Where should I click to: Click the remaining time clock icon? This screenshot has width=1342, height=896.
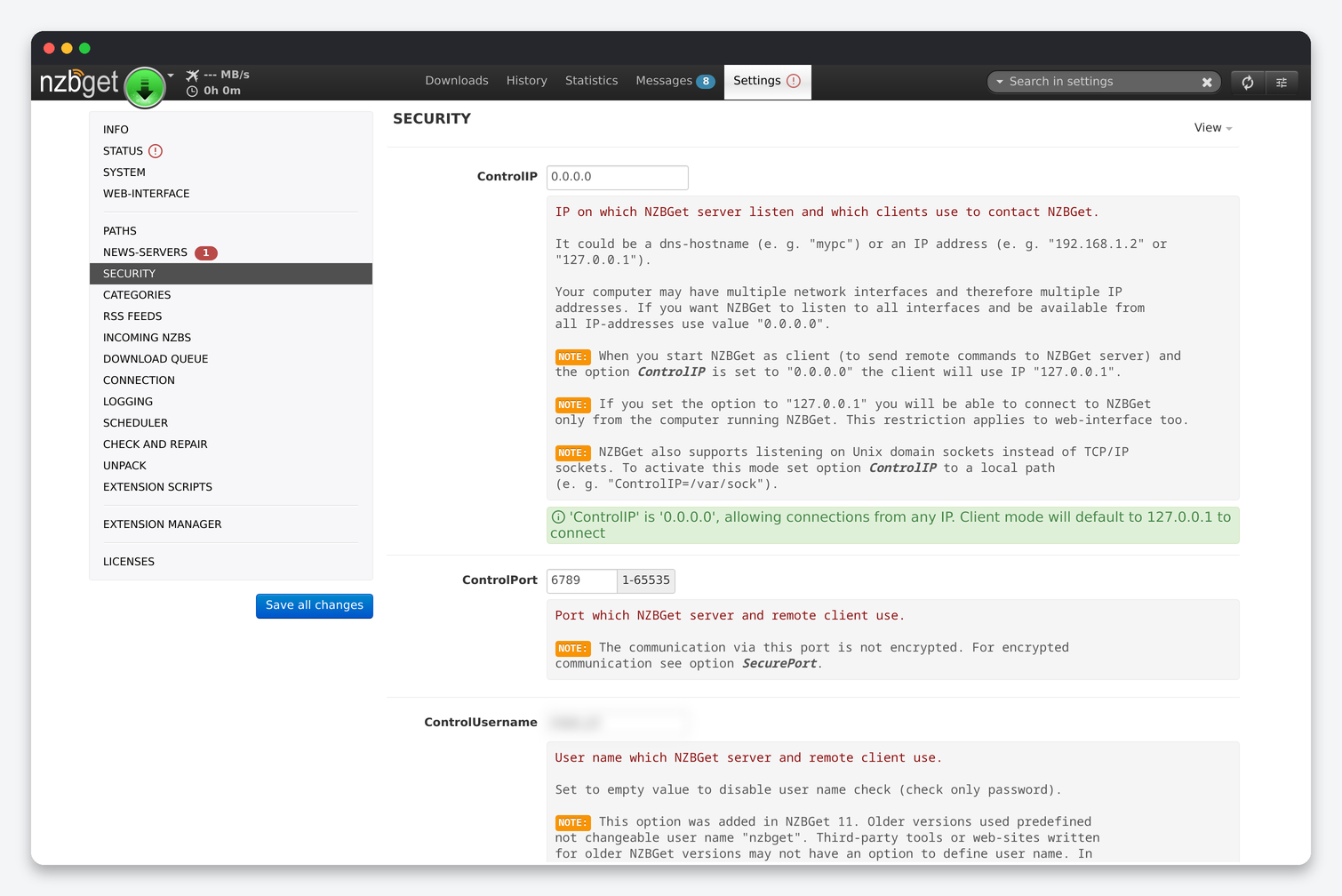click(192, 92)
